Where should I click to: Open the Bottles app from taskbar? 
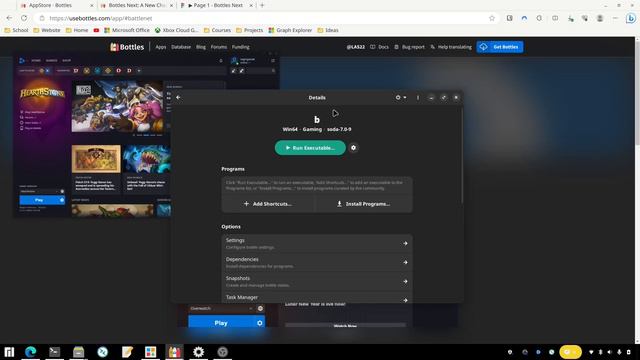175,352
